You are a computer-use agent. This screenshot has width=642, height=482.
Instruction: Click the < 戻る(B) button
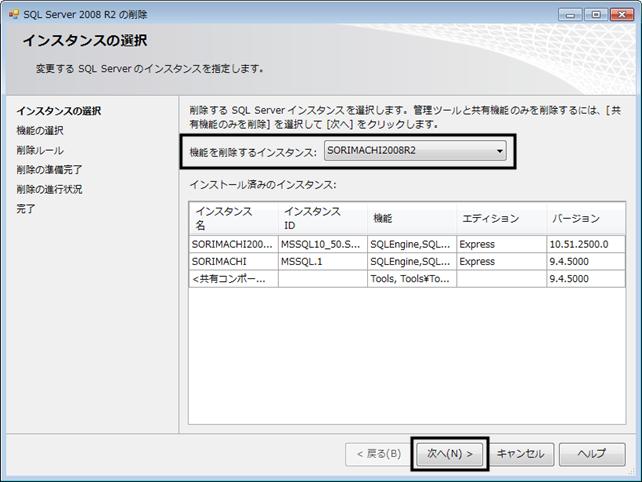pyautogui.click(x=379, y=454)
